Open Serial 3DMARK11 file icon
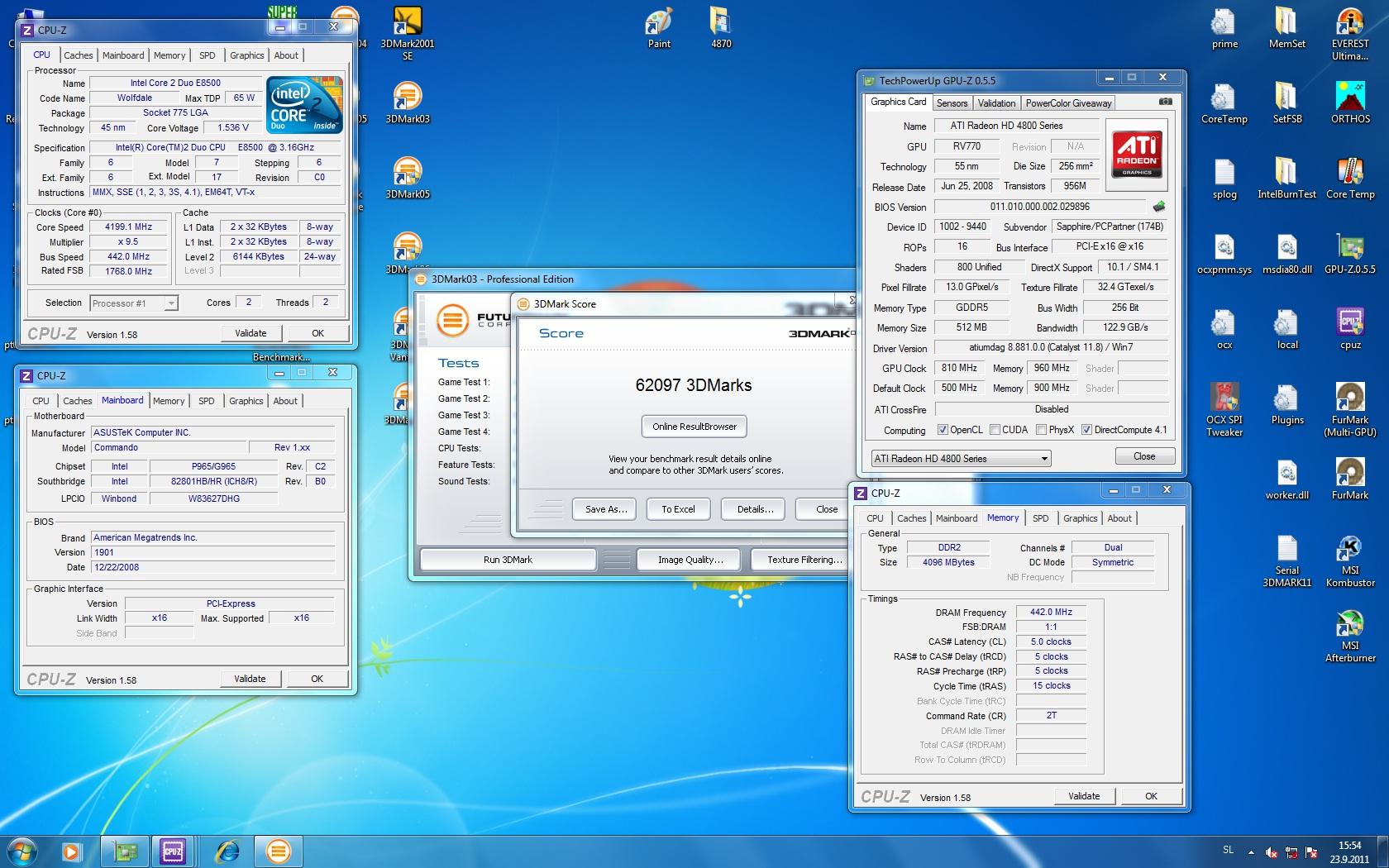The width and height of the screenshot is (1389, 868). coord(1286,561)
